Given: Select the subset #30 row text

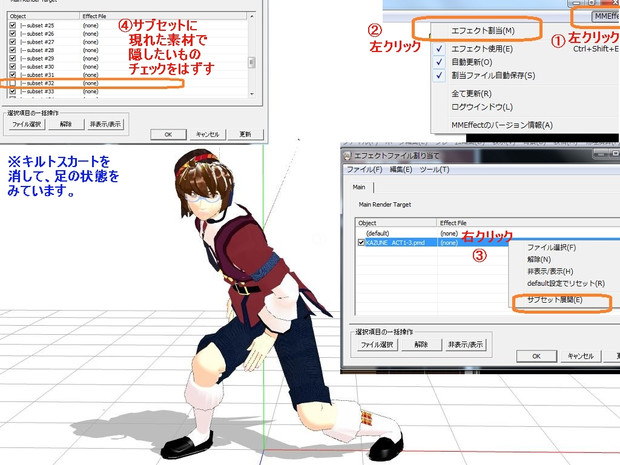Looking at the screenshot, I should 40,66.
